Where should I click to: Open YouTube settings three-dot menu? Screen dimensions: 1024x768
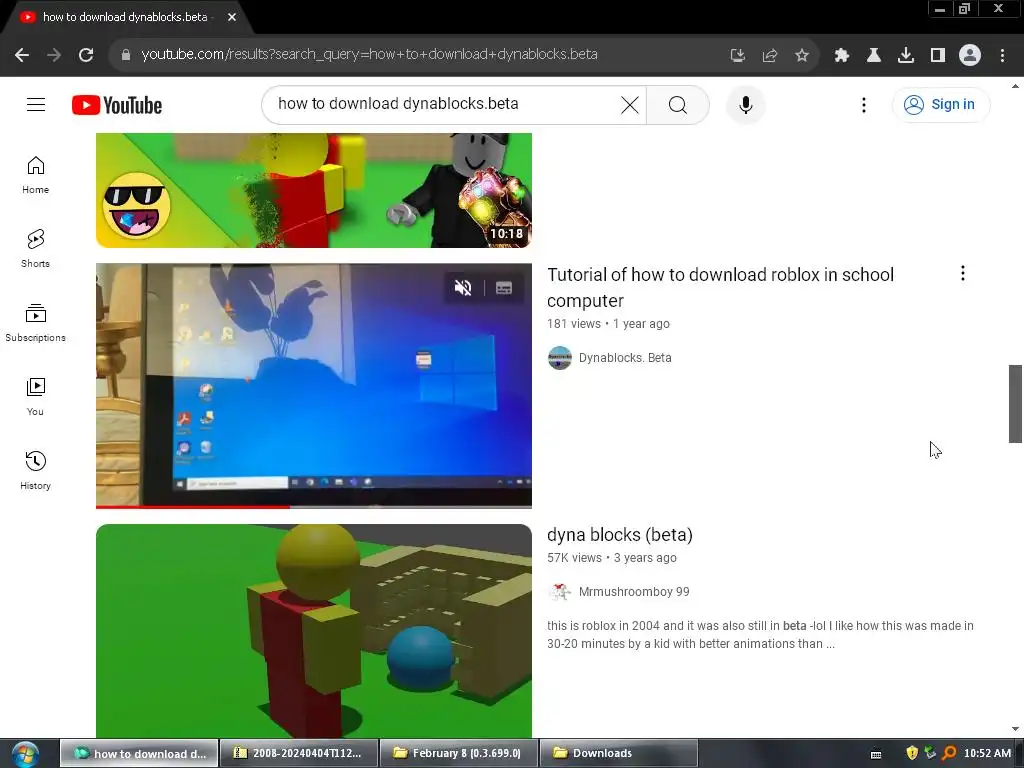[864, 104]
